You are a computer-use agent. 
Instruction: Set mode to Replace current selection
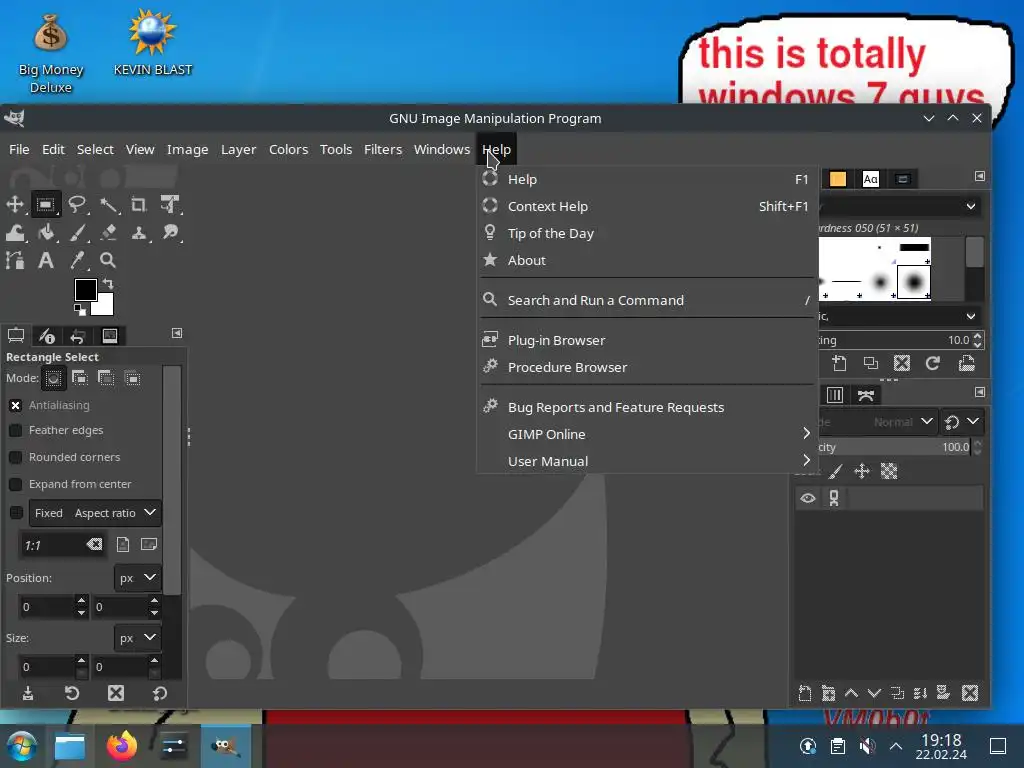coord(54,378)
